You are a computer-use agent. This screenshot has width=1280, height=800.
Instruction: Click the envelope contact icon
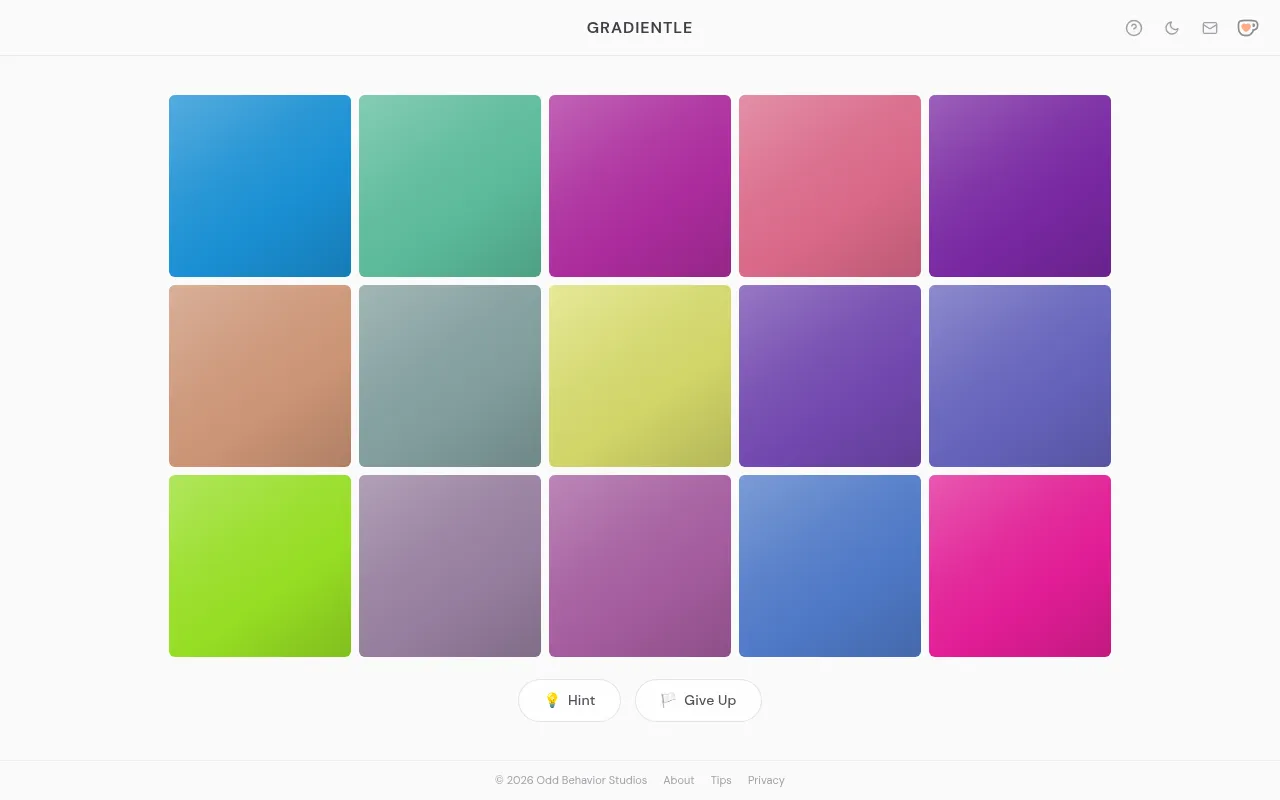(1210, 28)
